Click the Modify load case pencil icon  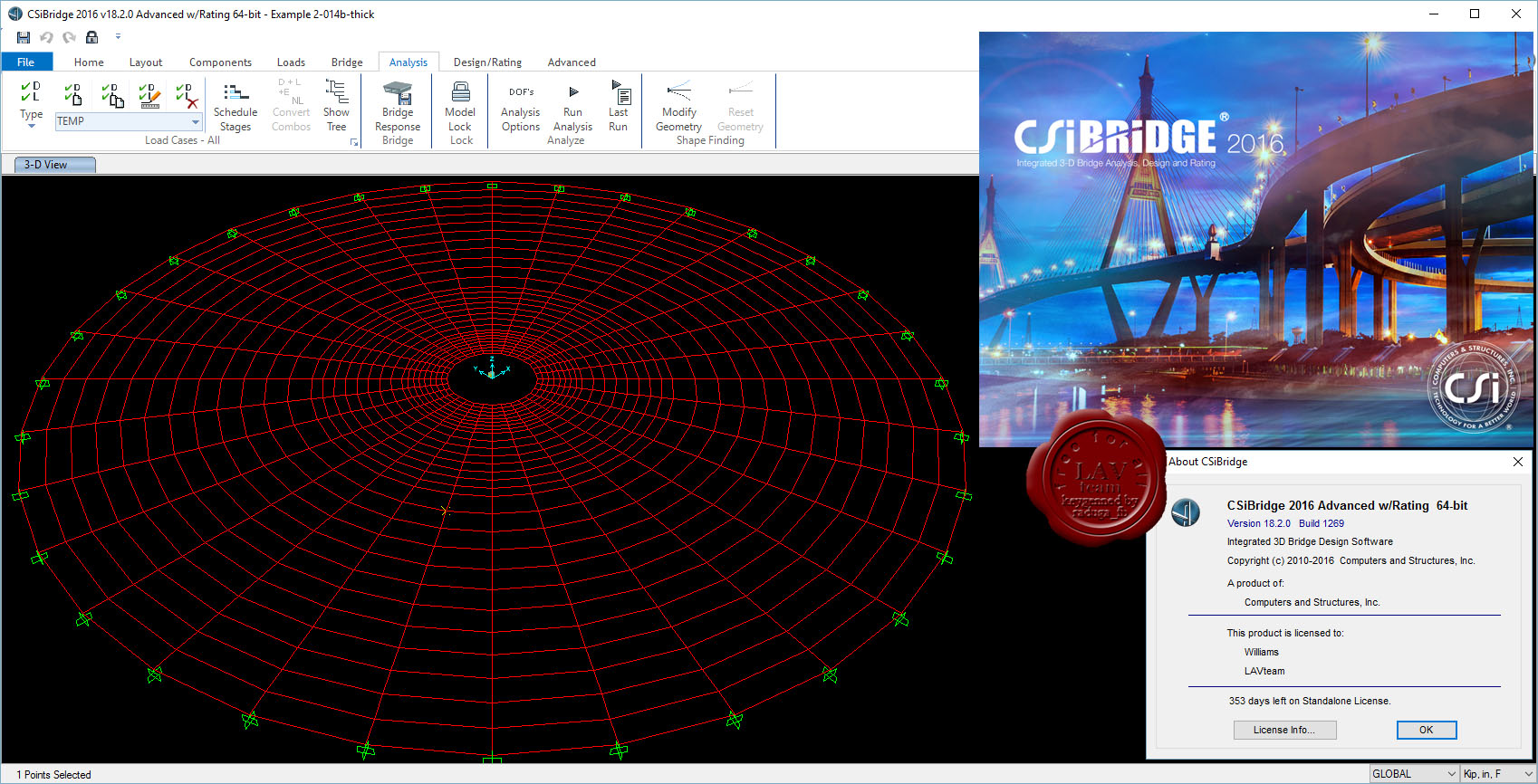[x=149, y=94]
